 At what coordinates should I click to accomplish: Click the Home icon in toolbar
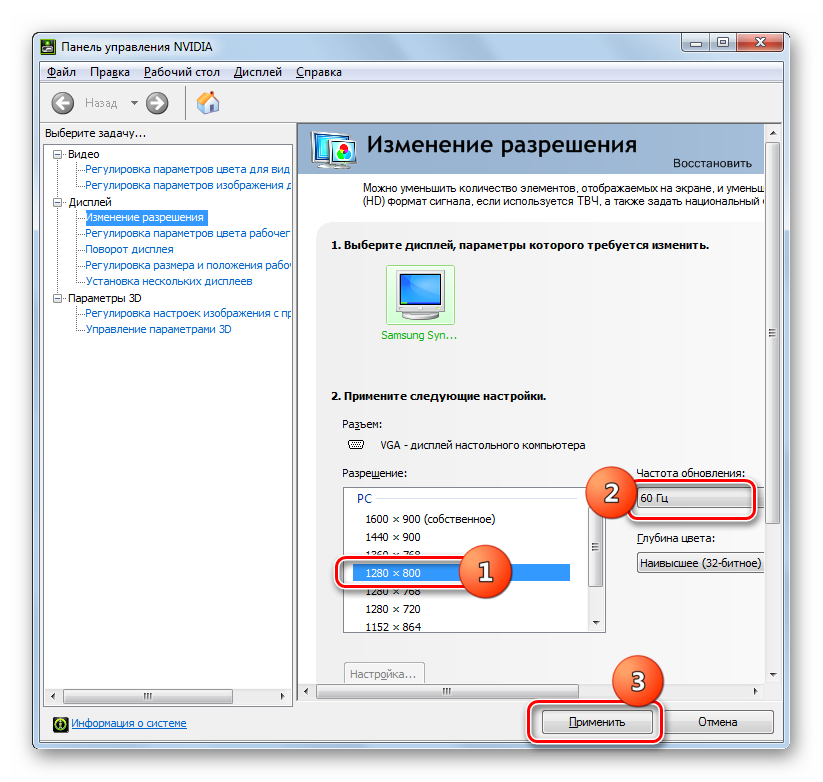208,103
